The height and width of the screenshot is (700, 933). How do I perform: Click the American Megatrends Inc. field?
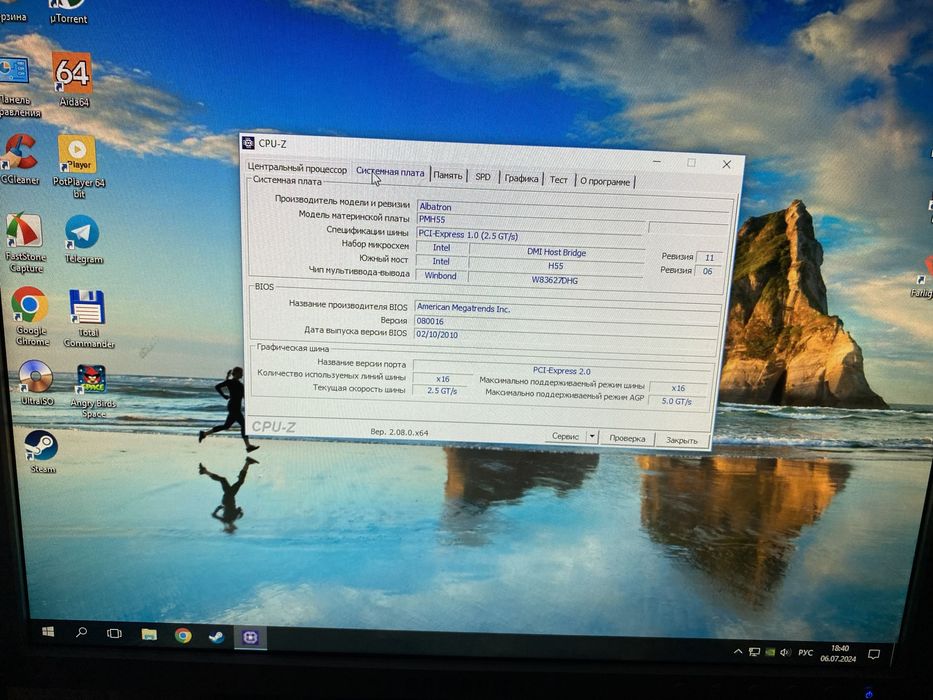(568, 308)
